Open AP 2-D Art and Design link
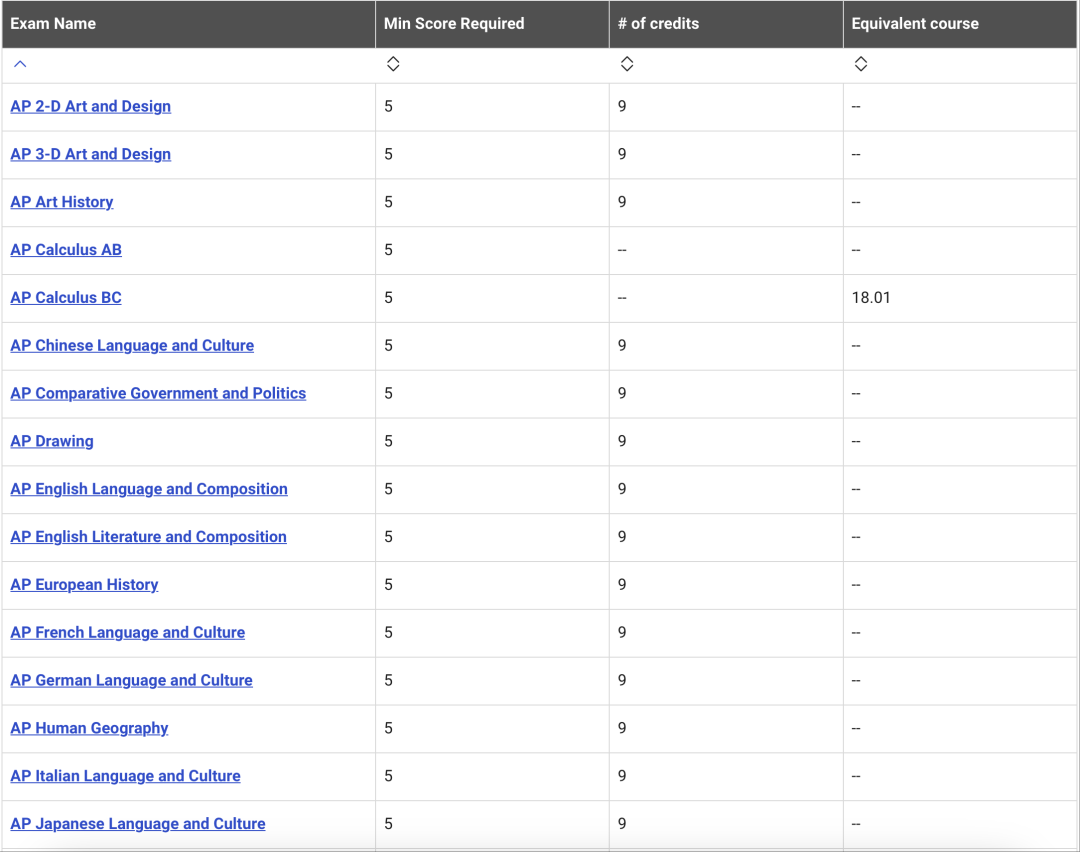Viewport: 1080px width, 852px height. (90, 106)
